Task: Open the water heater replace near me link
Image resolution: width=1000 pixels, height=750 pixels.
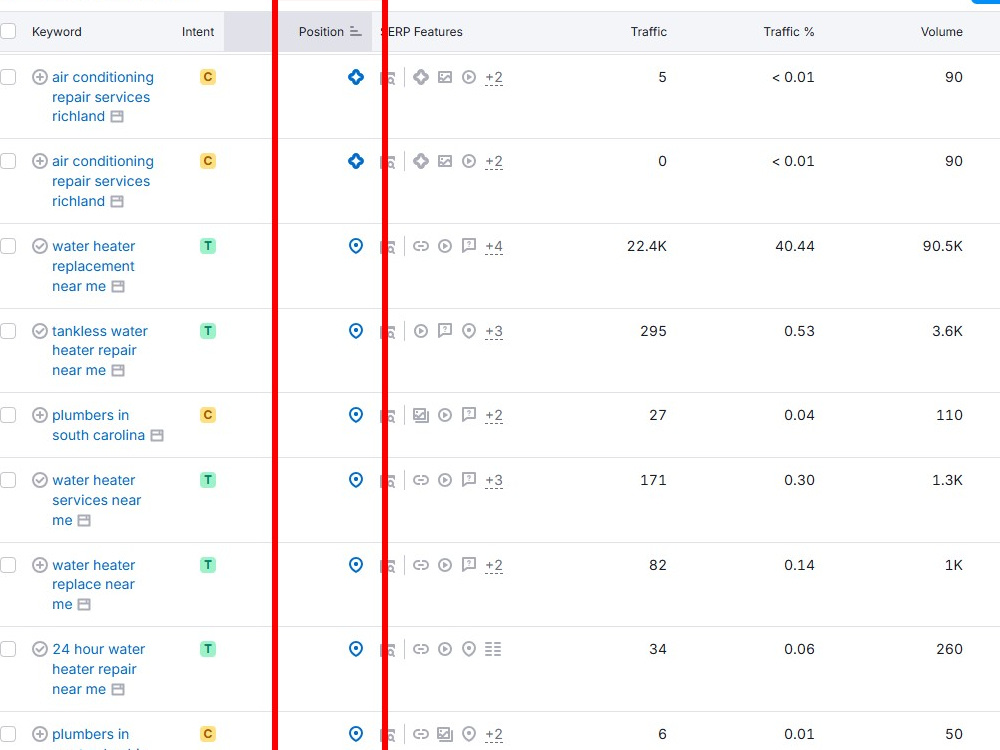Action: pos(93,584)
